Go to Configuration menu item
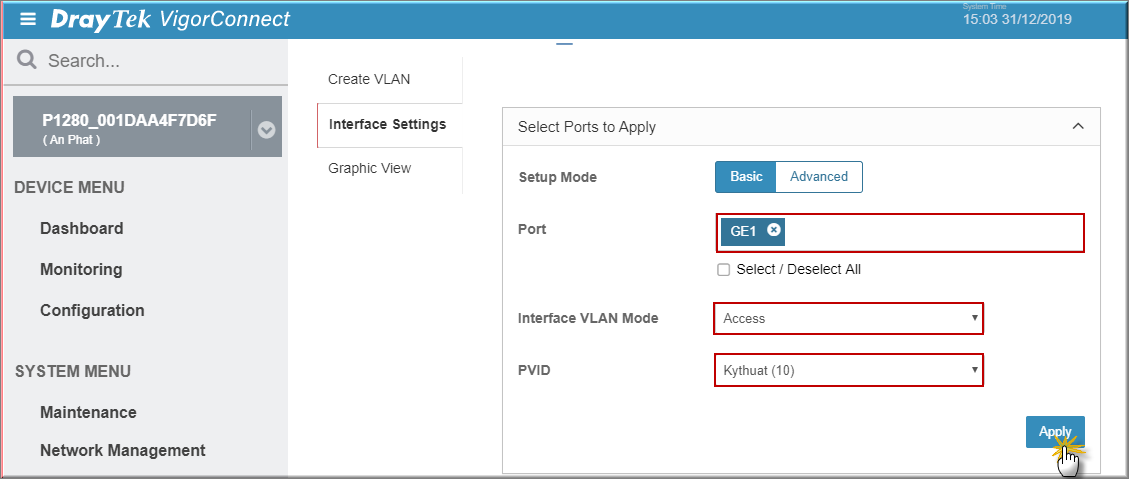This screenshot has width=1129, height=479. coord(92,310)
